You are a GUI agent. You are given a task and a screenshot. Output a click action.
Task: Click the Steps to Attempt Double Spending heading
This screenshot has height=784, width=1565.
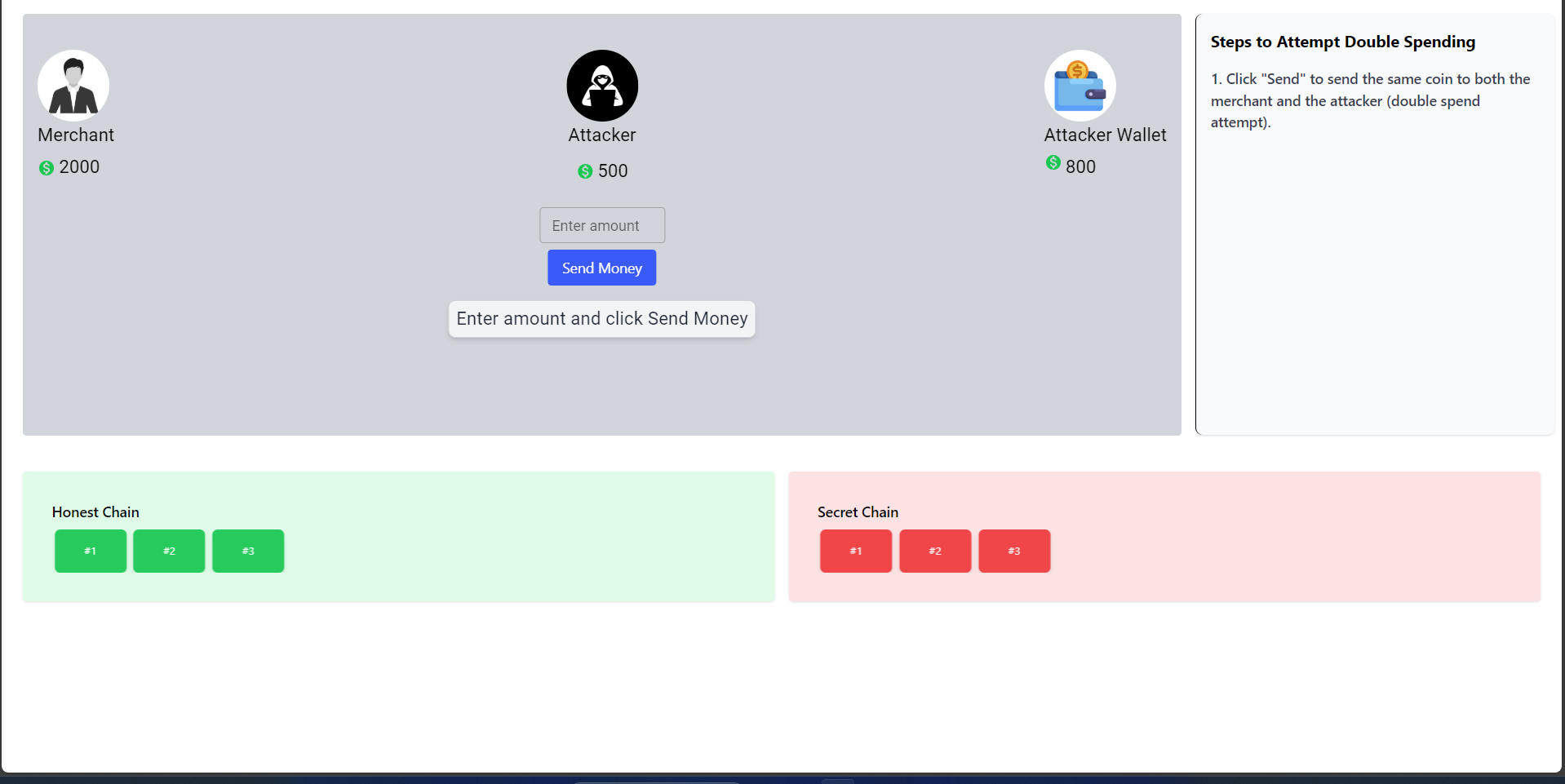pos(1342,42)
